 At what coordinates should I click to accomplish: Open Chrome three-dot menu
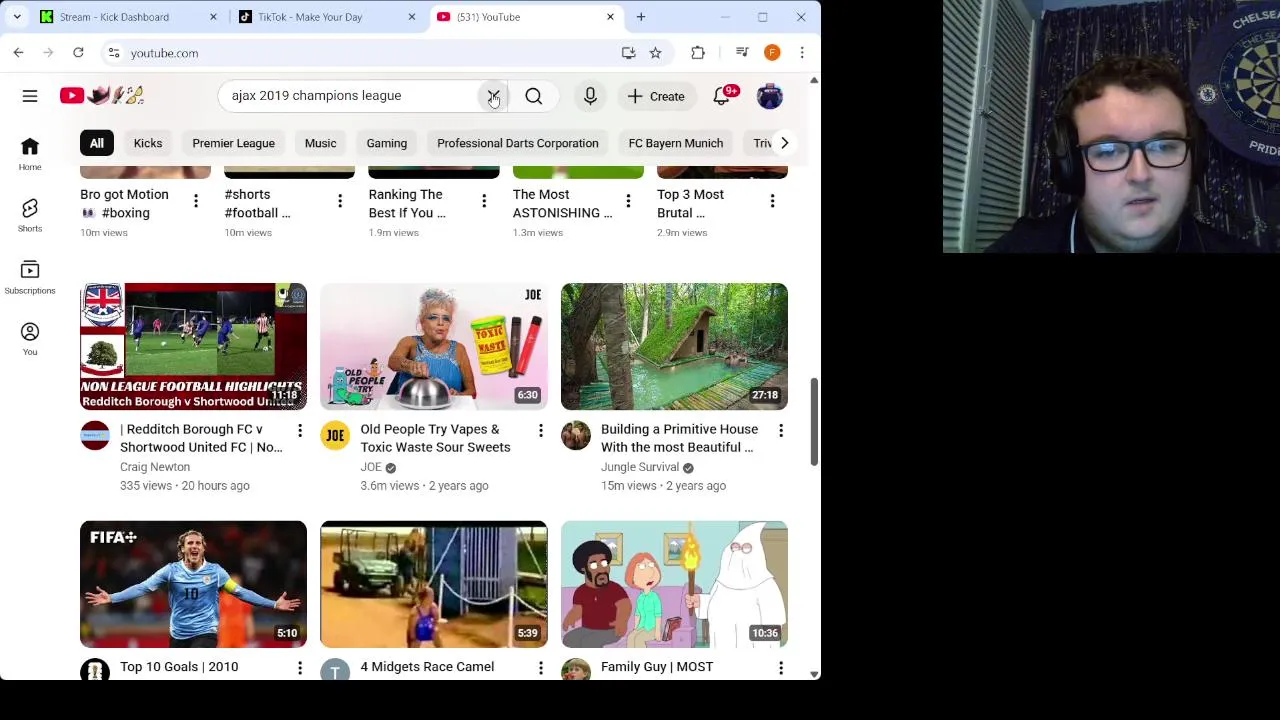[x=801, y=53]
